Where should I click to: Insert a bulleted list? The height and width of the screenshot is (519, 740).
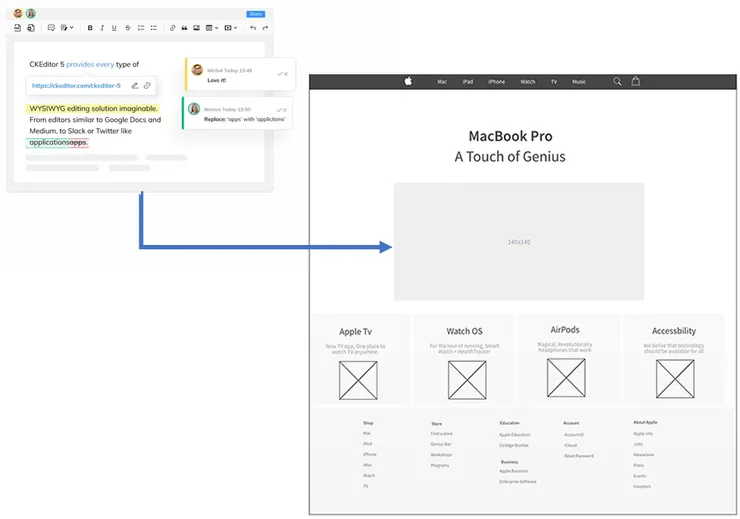click(153, 28)
